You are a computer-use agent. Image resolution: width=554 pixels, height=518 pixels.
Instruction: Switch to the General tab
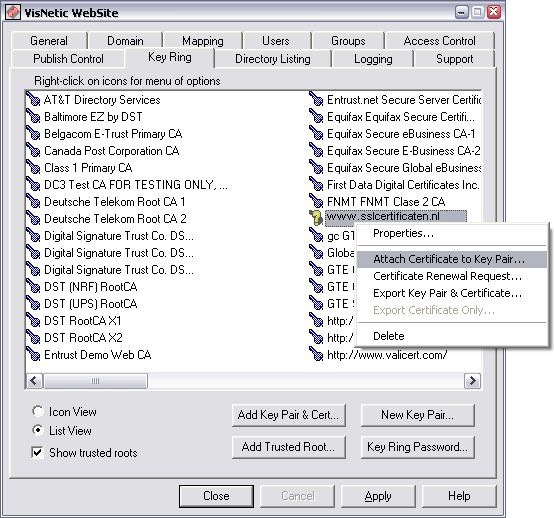point(49,41)
